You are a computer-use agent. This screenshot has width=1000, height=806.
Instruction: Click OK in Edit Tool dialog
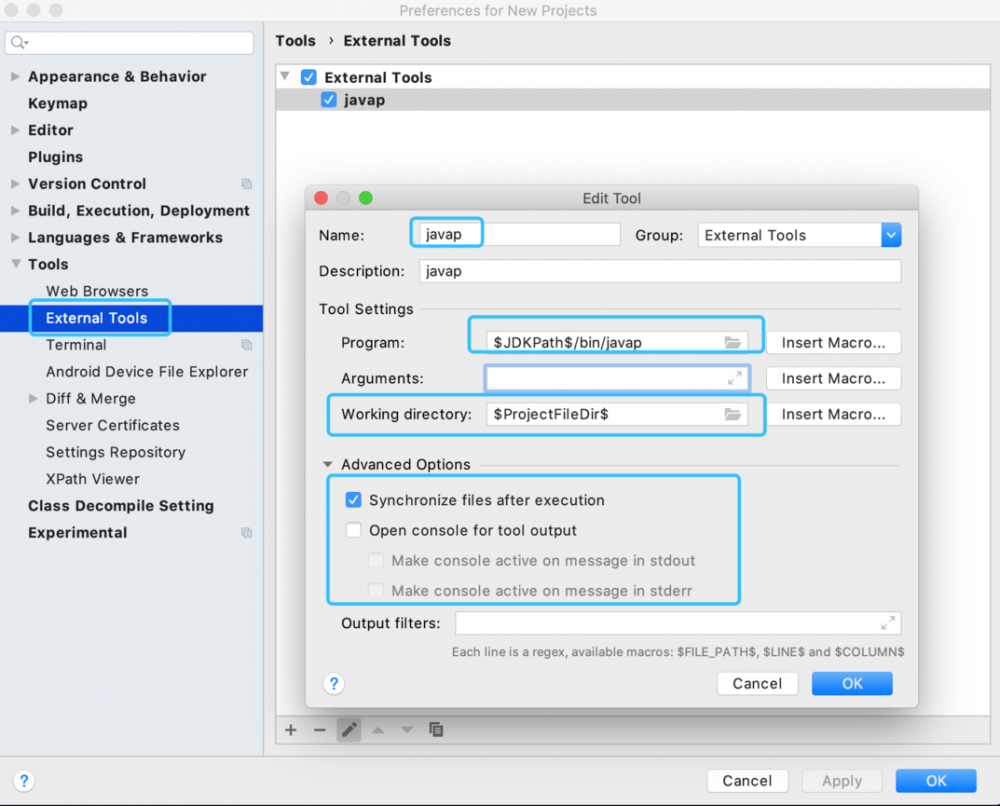pos(852,684)
